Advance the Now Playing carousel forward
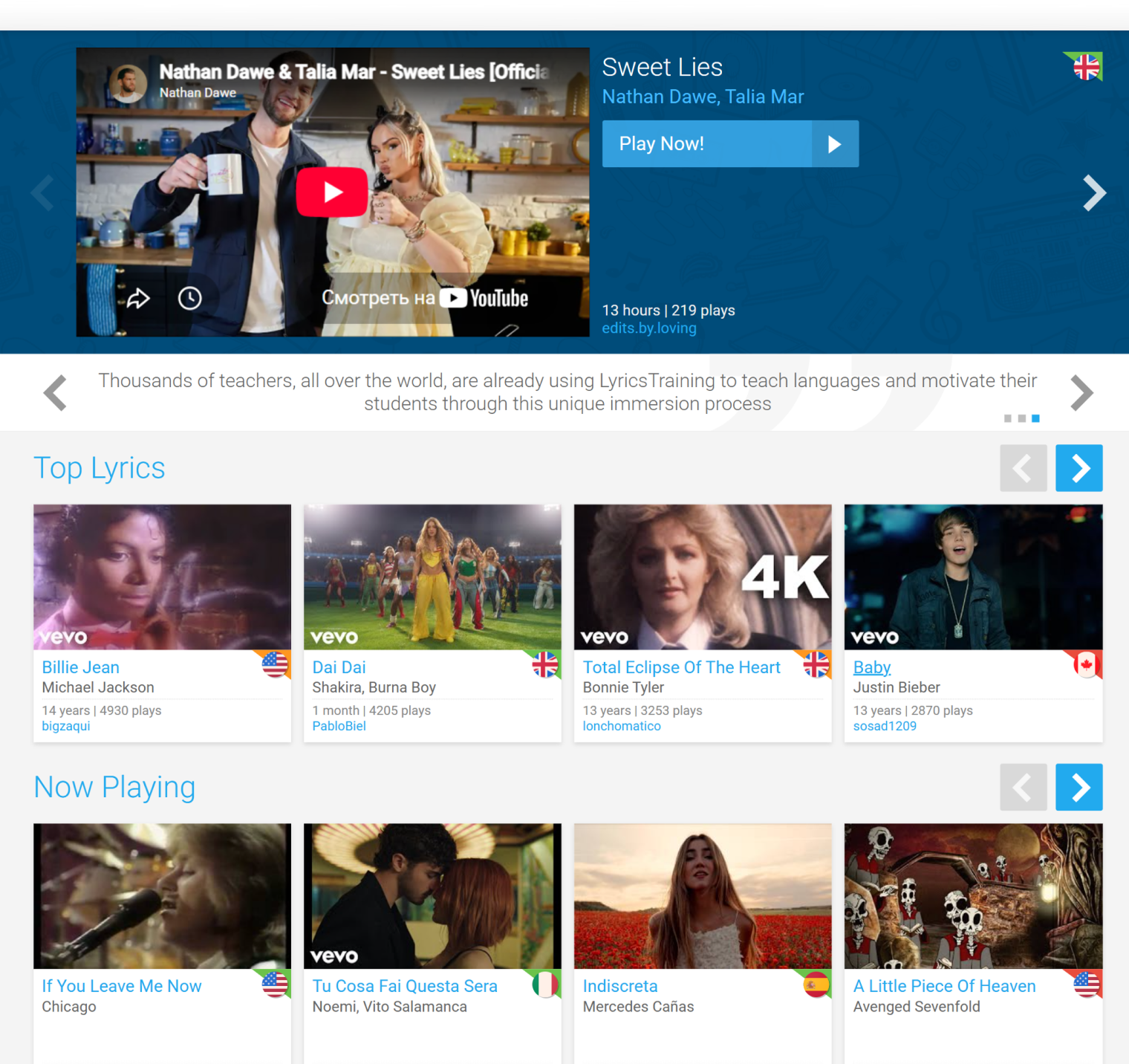The image size is (1129, 1064). tap(1079, 787)
